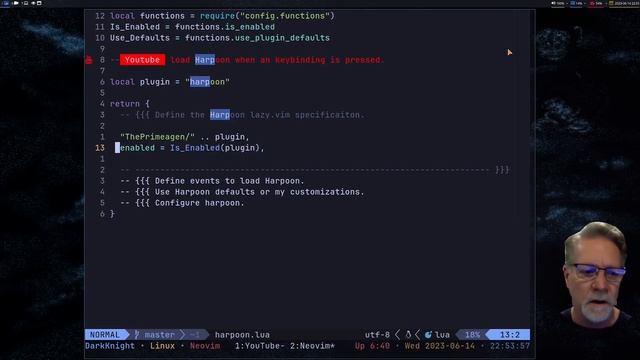Click the red Neovim label in tmux bar
Screen dimensions: 640x360
point(205,346)
